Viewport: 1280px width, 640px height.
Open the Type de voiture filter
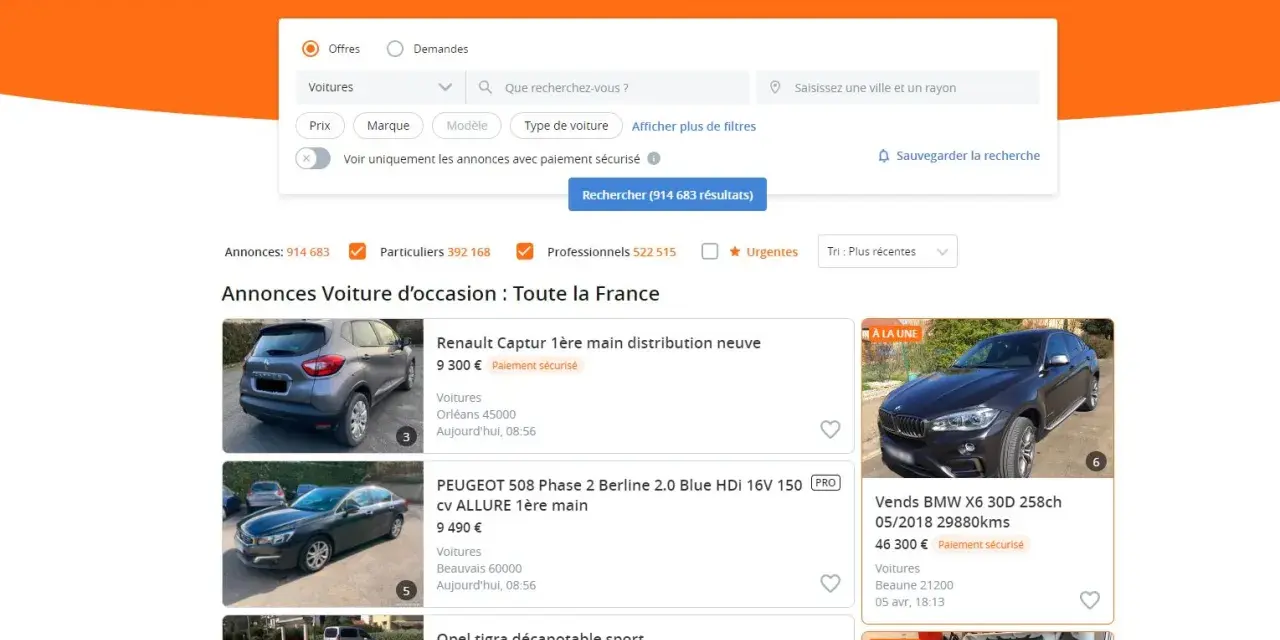(566, 126)
